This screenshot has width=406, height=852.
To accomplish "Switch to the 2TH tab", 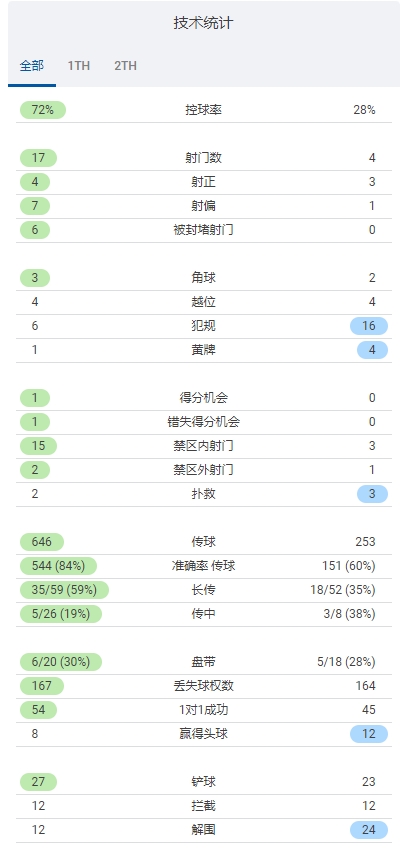I will 126,66.
